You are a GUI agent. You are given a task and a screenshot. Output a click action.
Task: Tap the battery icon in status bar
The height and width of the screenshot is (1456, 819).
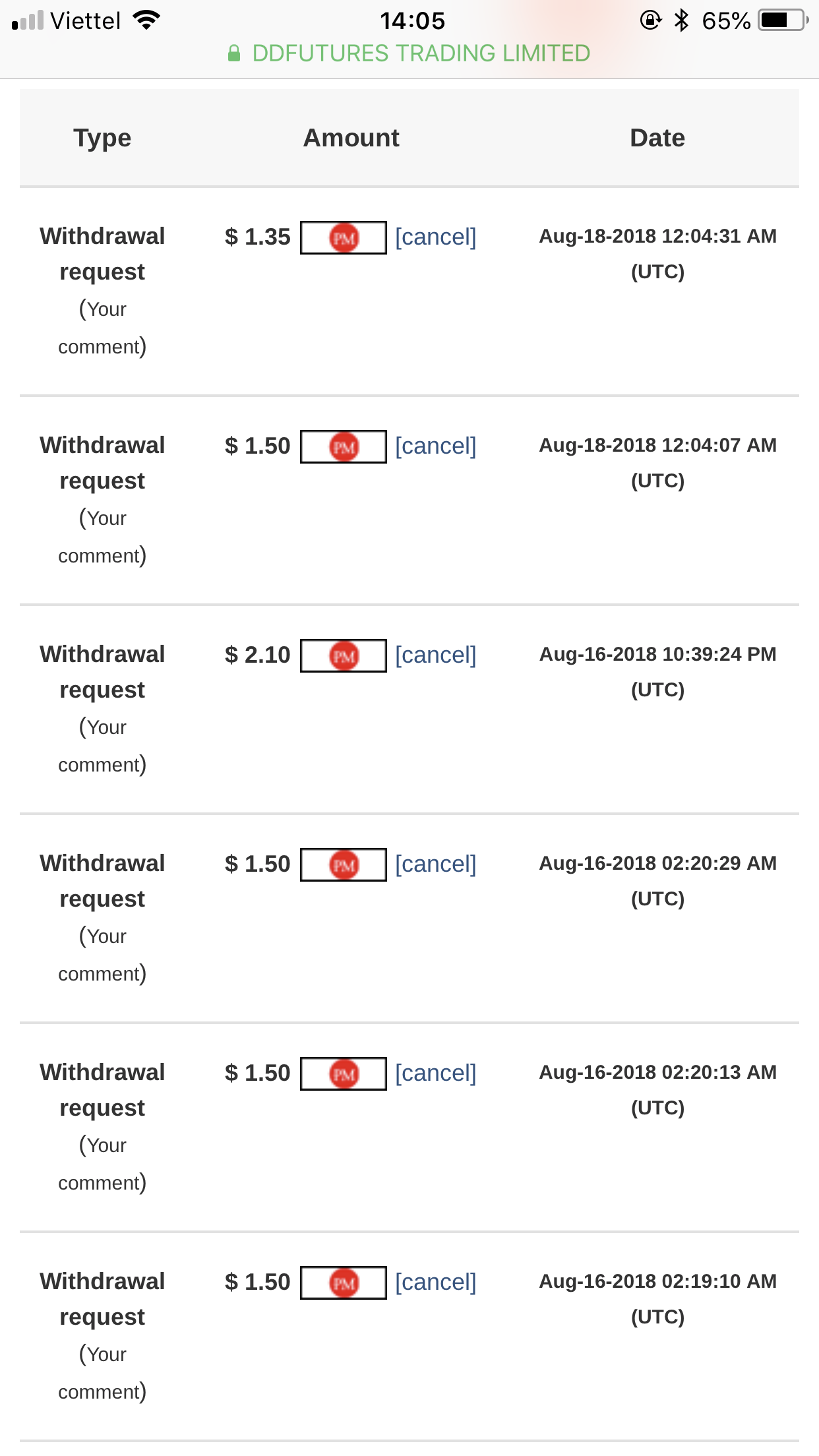(783, 20)
